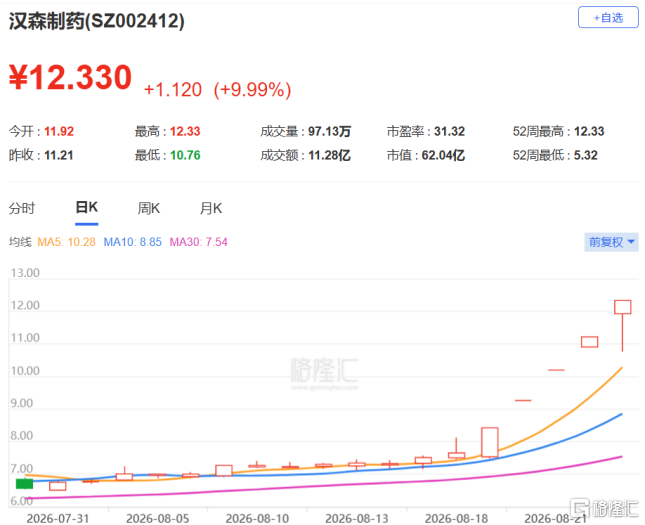
Task: Click the 2026-08-05 date axis label
Action: click(x=158, y=518)
